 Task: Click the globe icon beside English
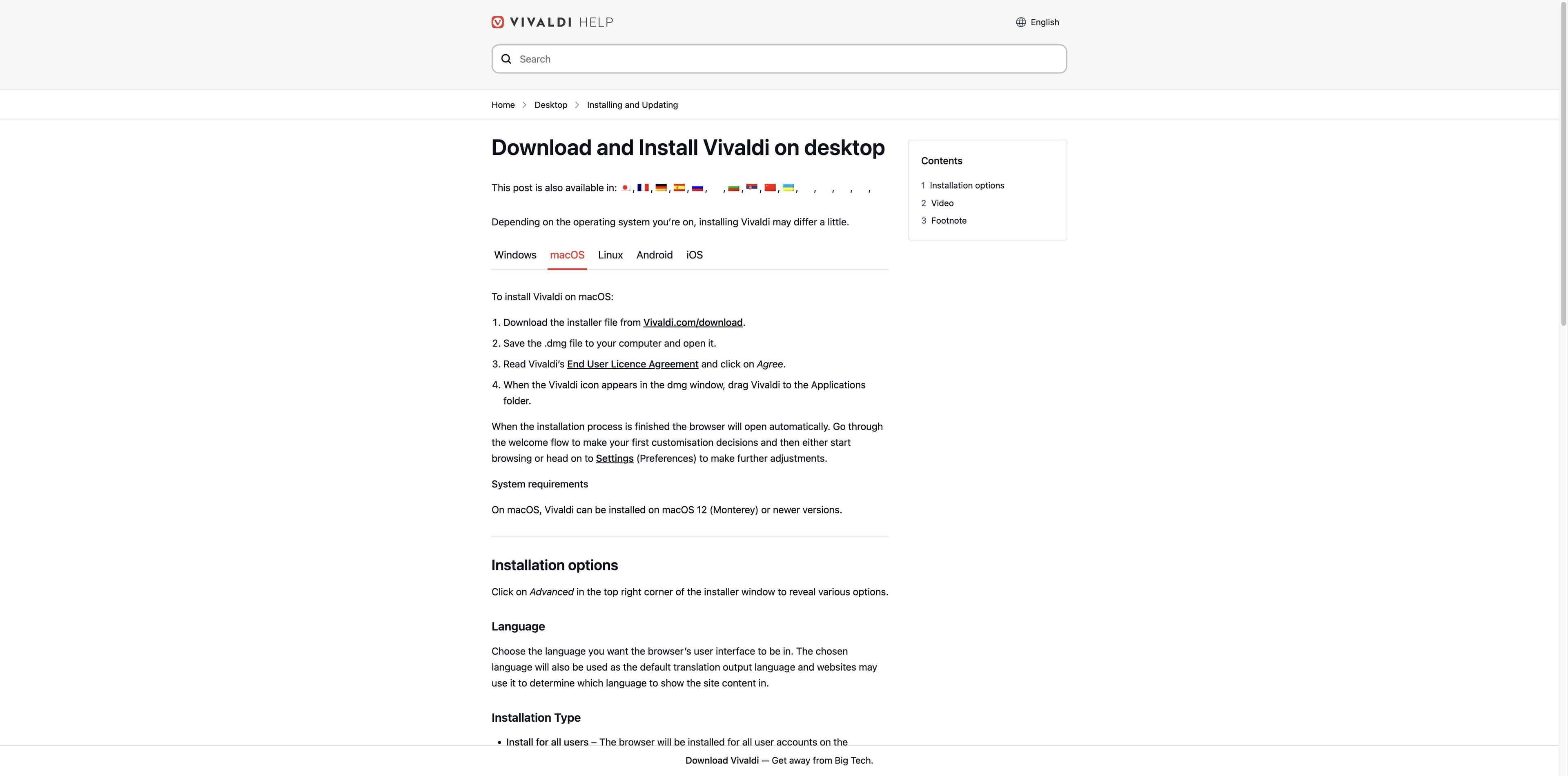(x=1021, y=22)
